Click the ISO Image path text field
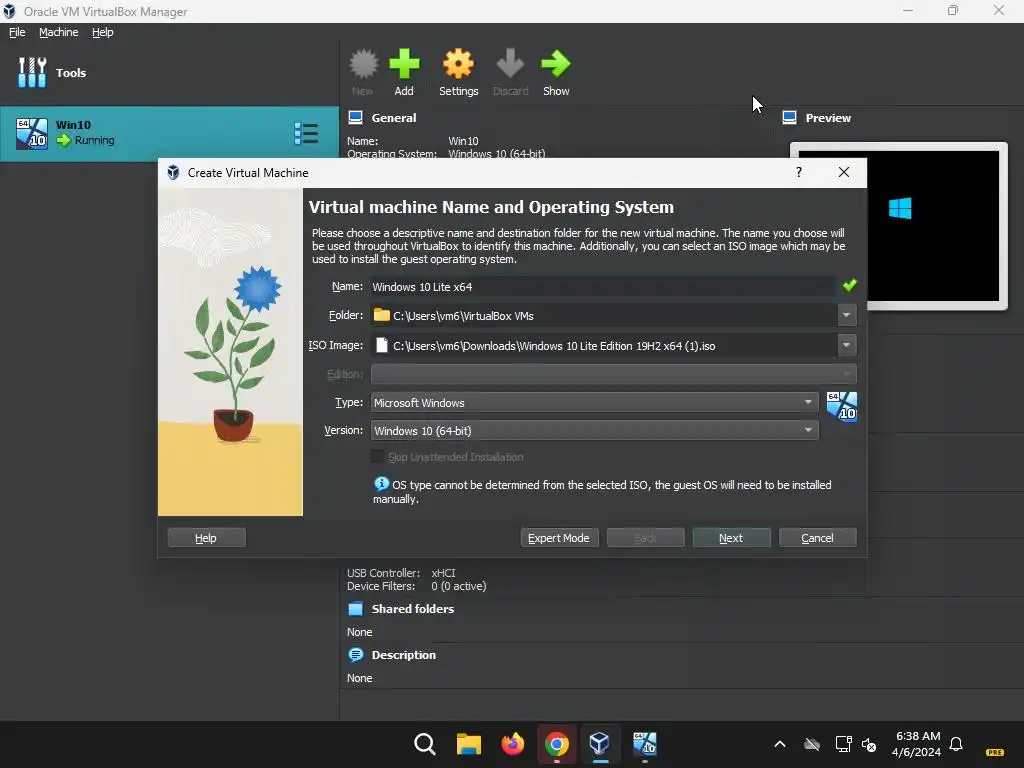 (603, 345)
